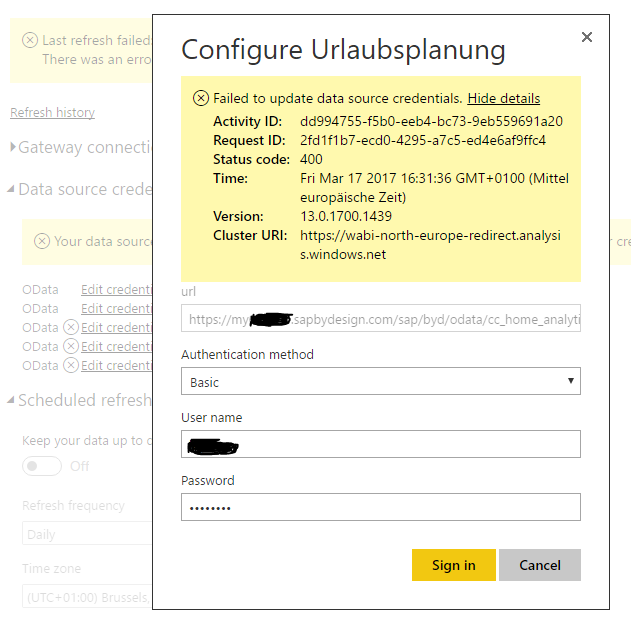Click the Cluster URI address text
The width and height of the screenshot is (631, 625).
(x=430, y=244)
